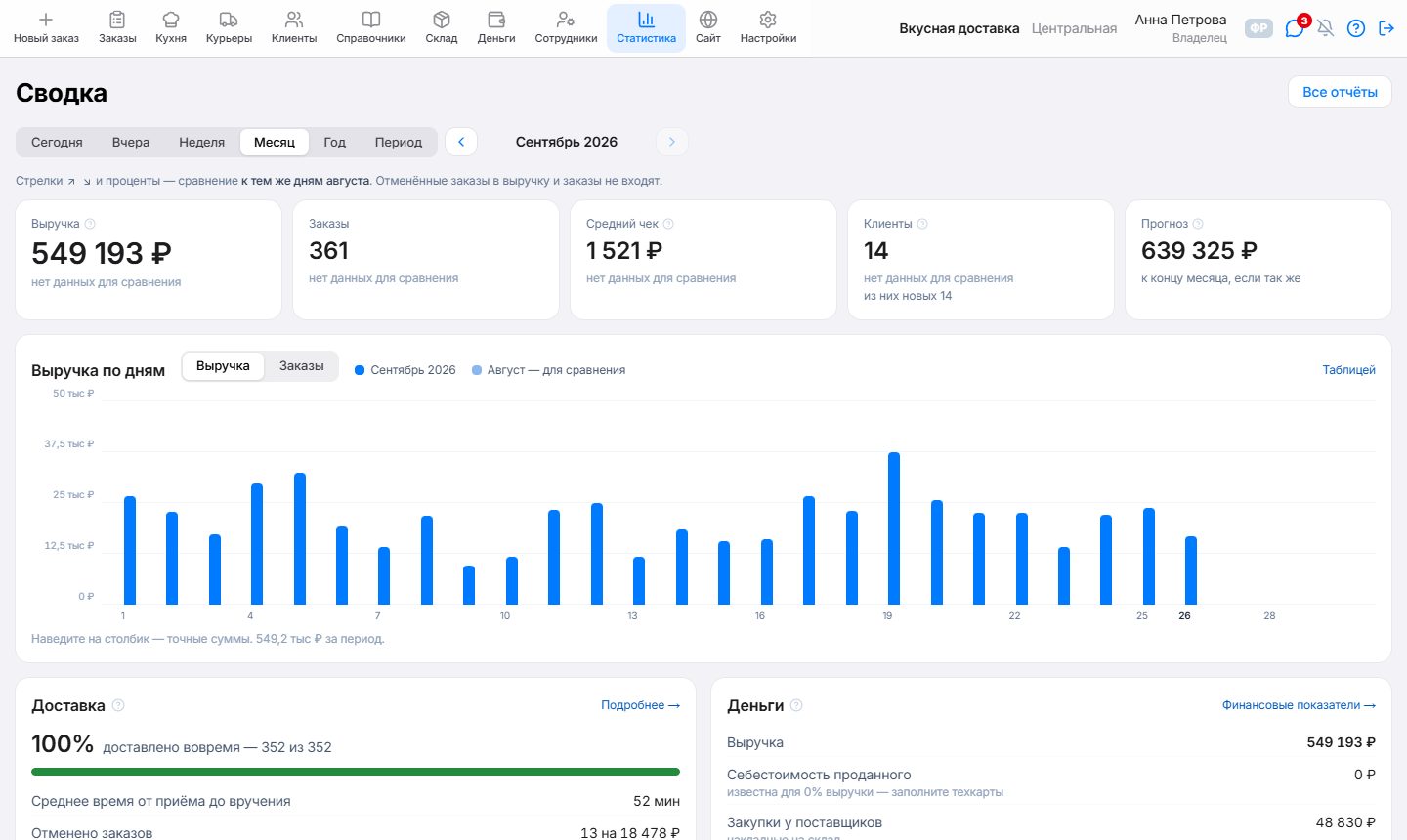
Task: Toggle the muted notifications bell
Action: tap(1325, 28)
